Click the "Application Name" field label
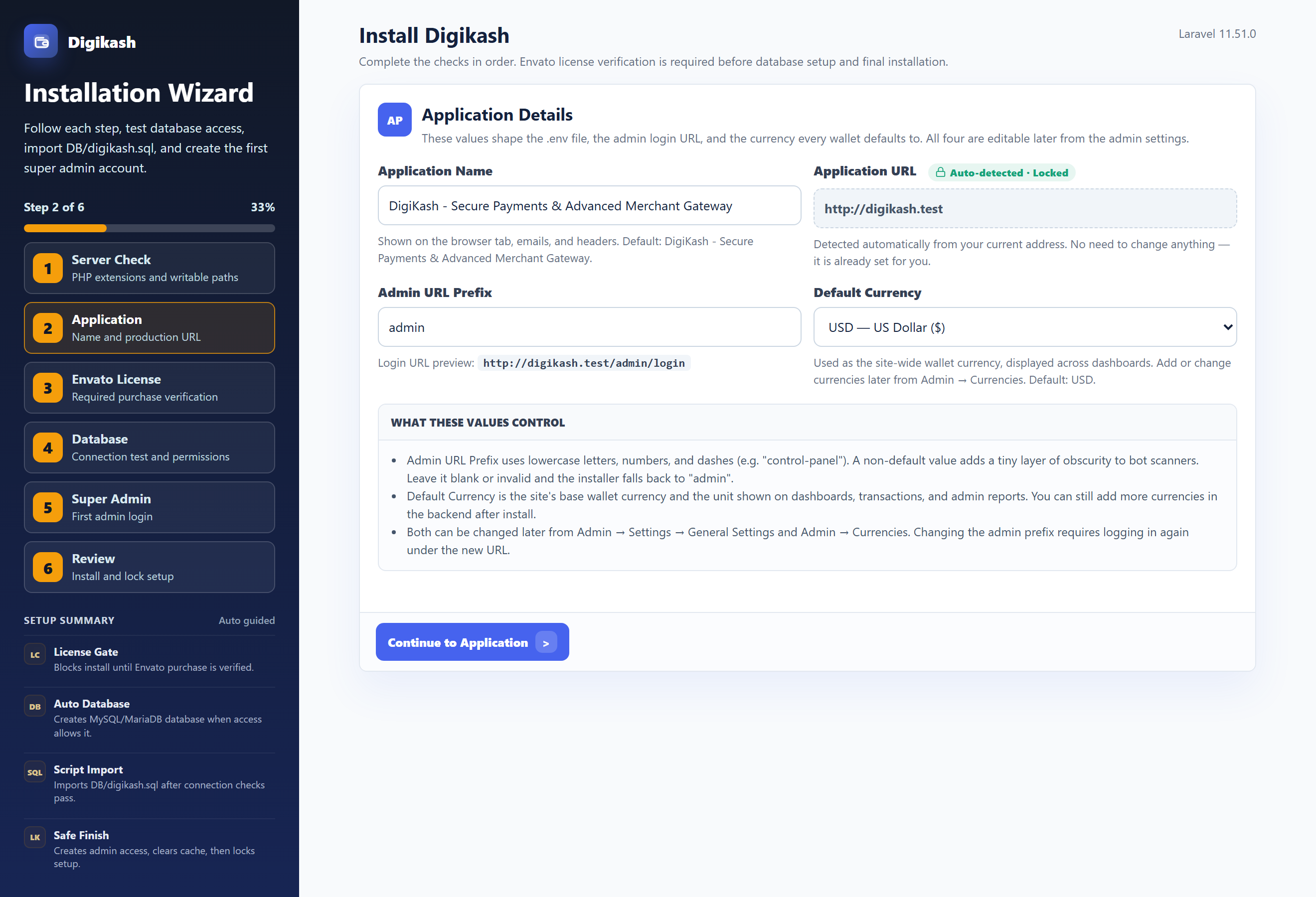The image size is (1316, 897). [435, 171]
